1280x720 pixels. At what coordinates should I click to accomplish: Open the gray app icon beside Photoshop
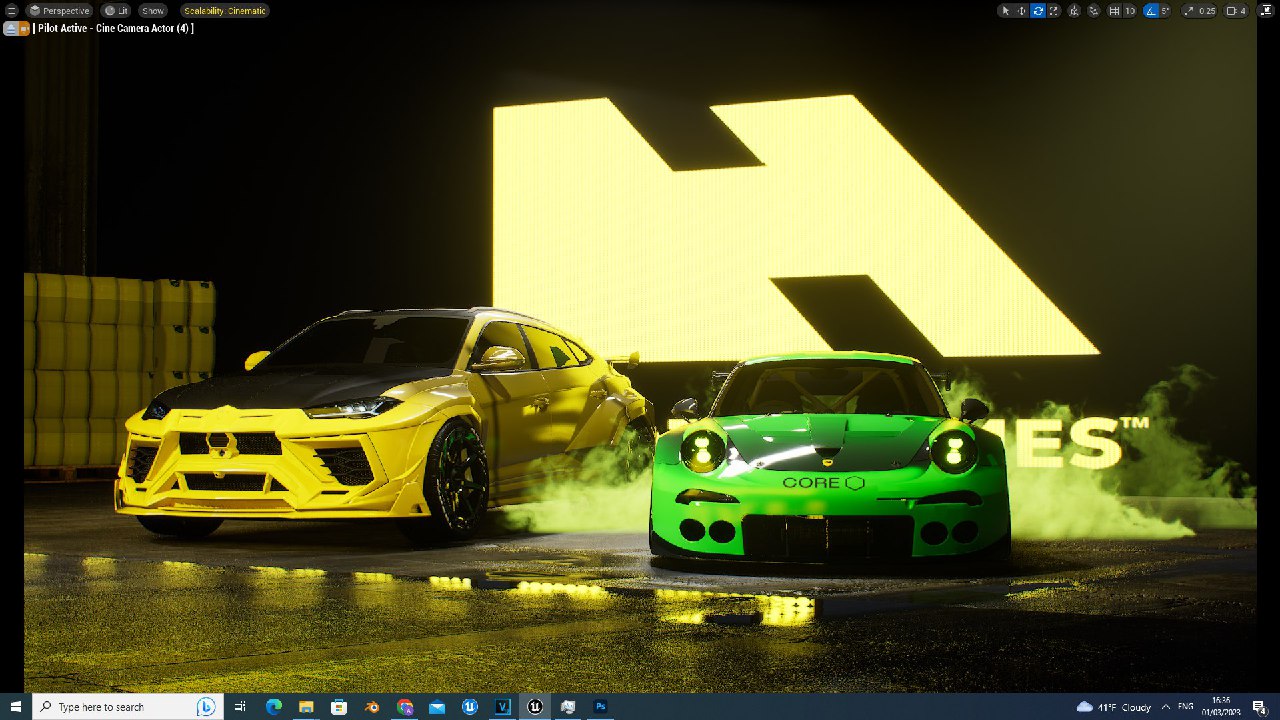[x=568, y=706]
